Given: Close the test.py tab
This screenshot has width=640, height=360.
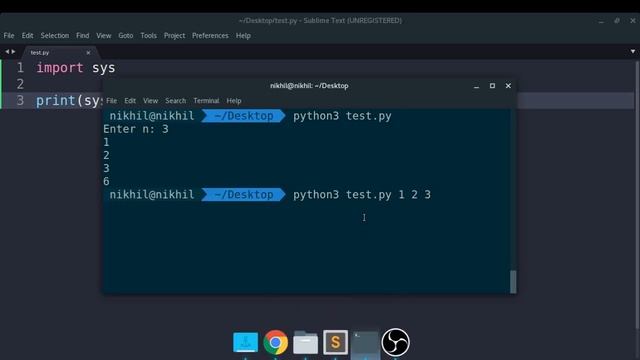Looking at the screenshot, I should 88,53.
